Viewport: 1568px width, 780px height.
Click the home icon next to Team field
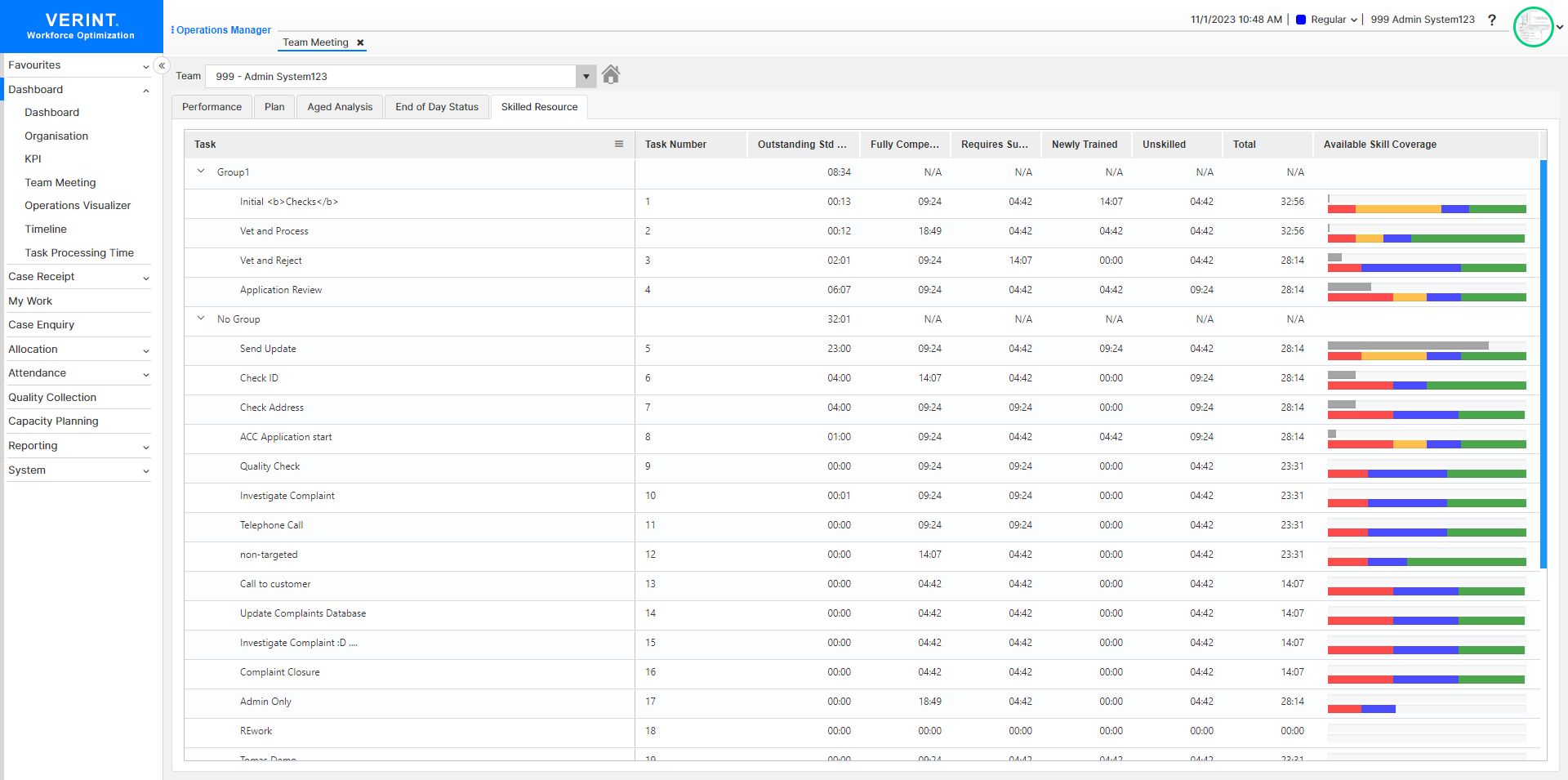[x=611, y=75]
